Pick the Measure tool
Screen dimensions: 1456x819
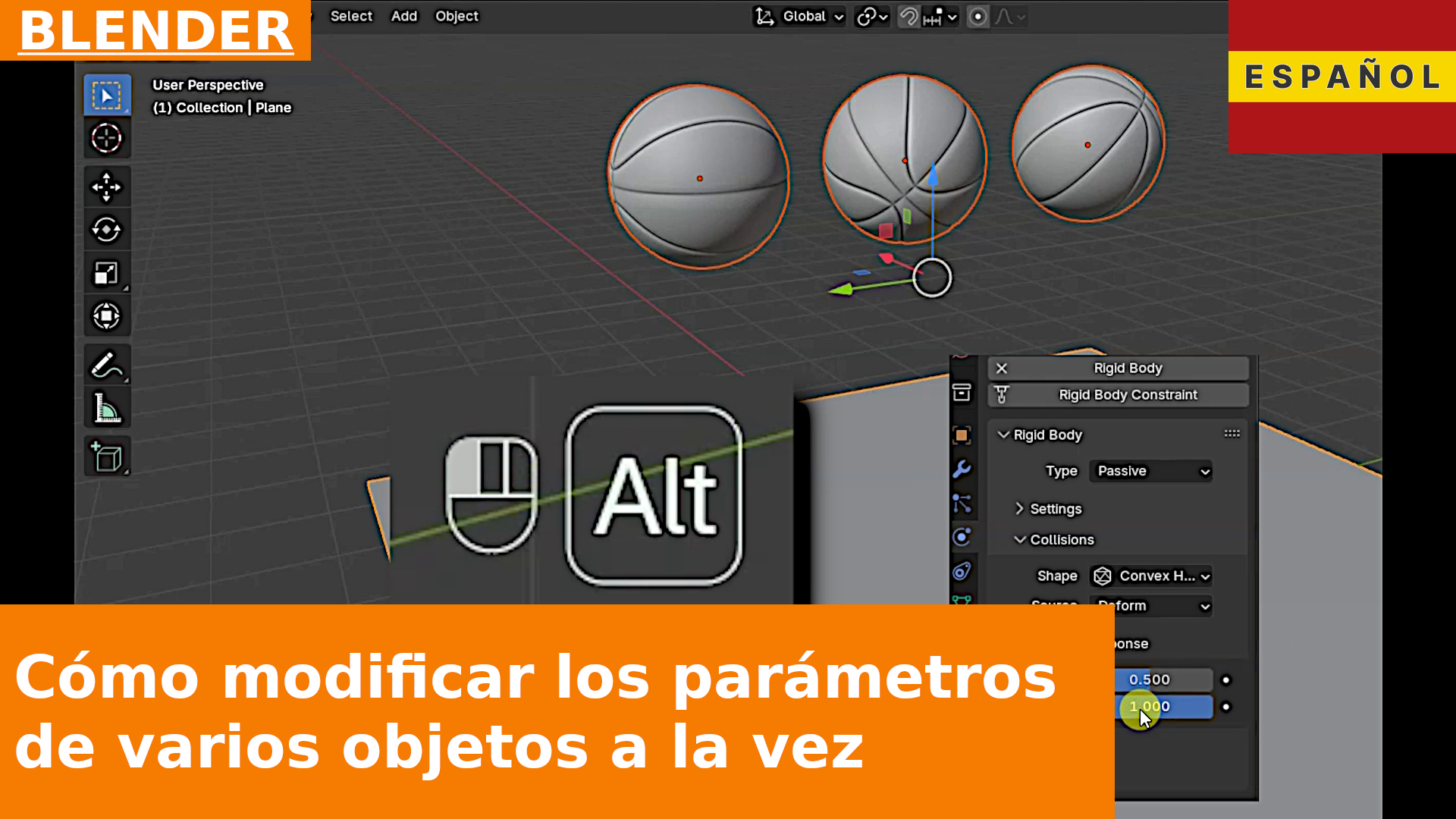[107, 408]
